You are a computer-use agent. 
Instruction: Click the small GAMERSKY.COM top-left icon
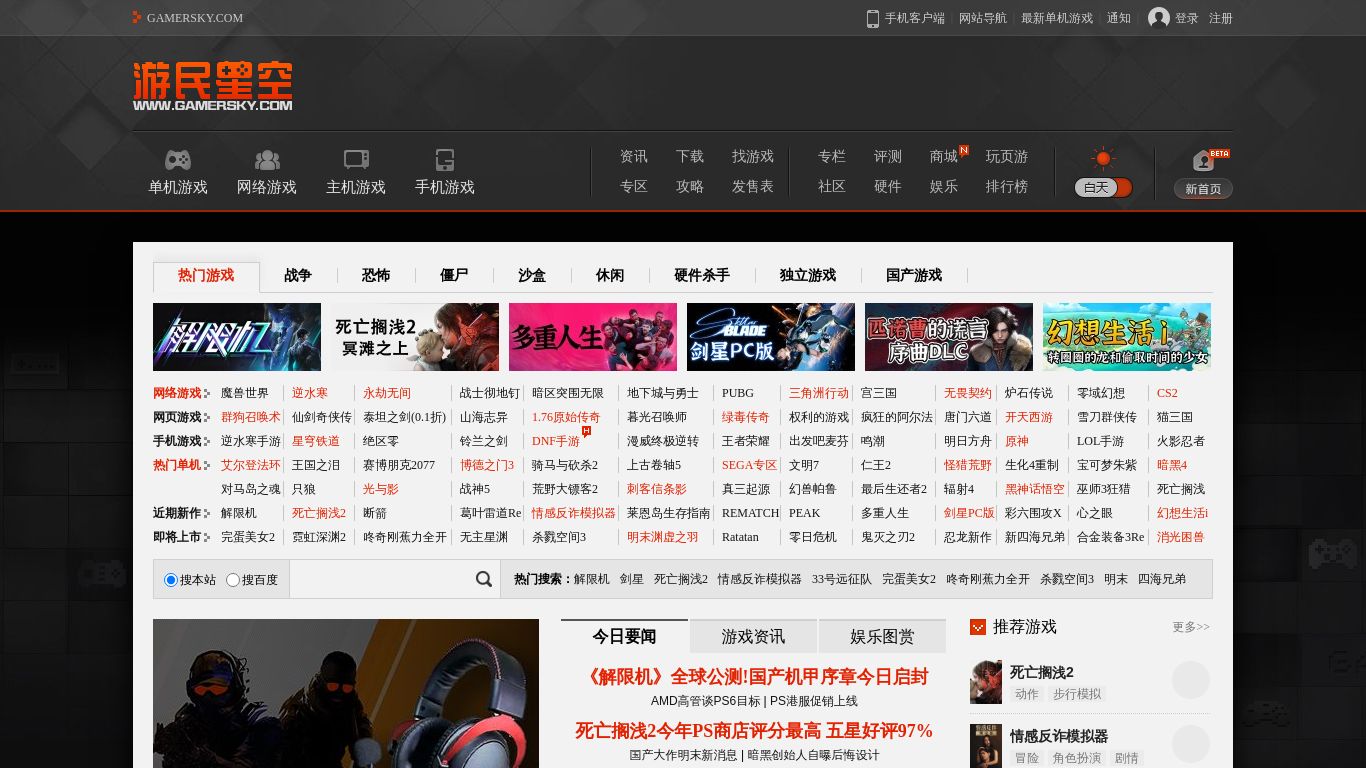pos(137,17)
